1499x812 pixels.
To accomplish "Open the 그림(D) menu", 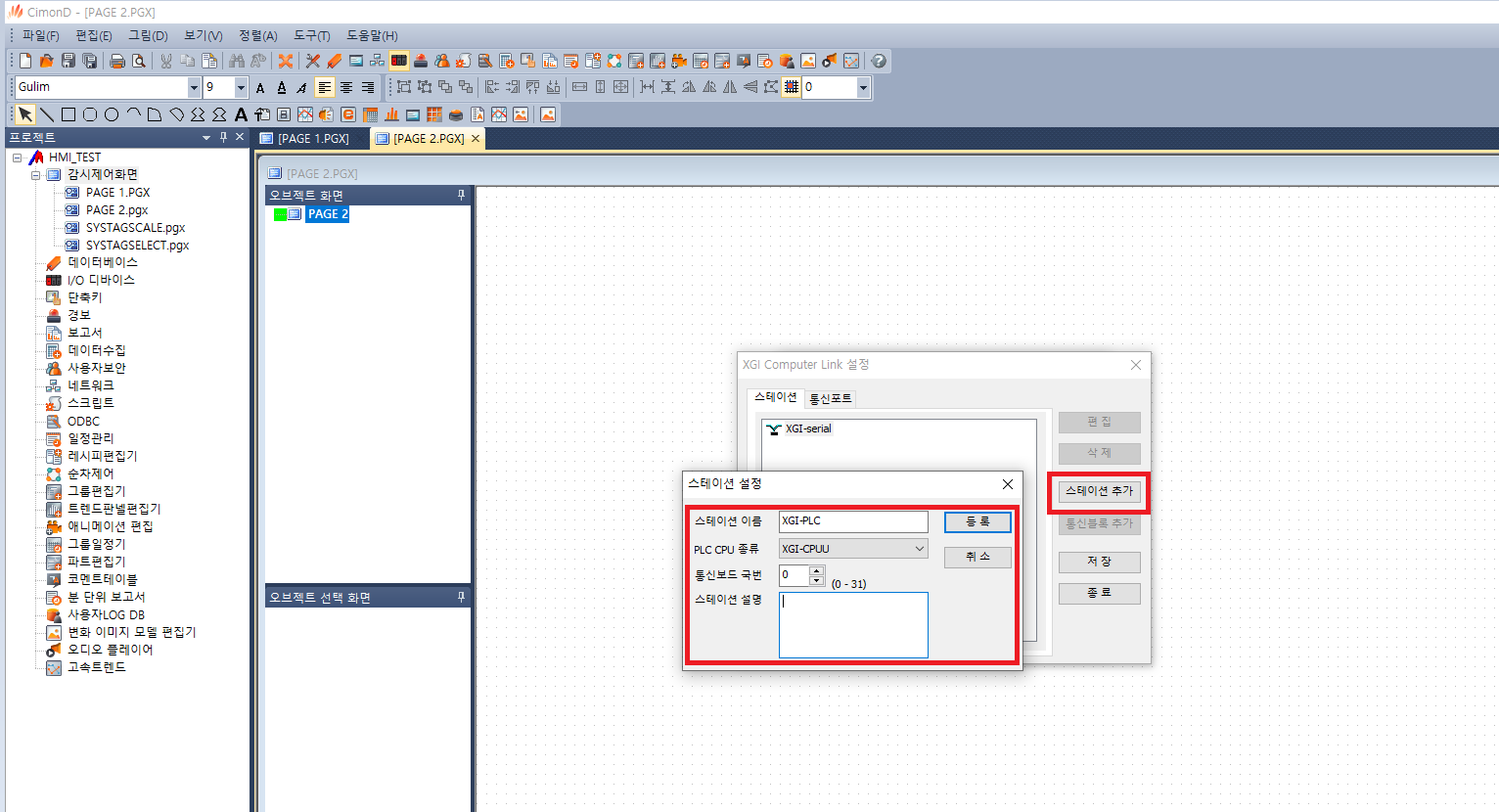I will click(x=149, y=35).
